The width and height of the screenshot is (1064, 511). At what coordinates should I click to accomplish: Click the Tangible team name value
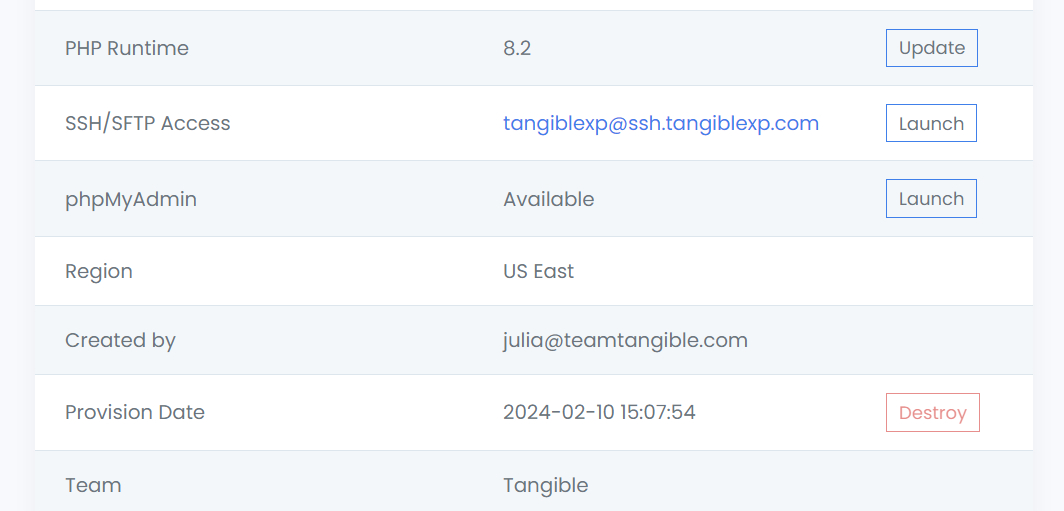(545, 485)
